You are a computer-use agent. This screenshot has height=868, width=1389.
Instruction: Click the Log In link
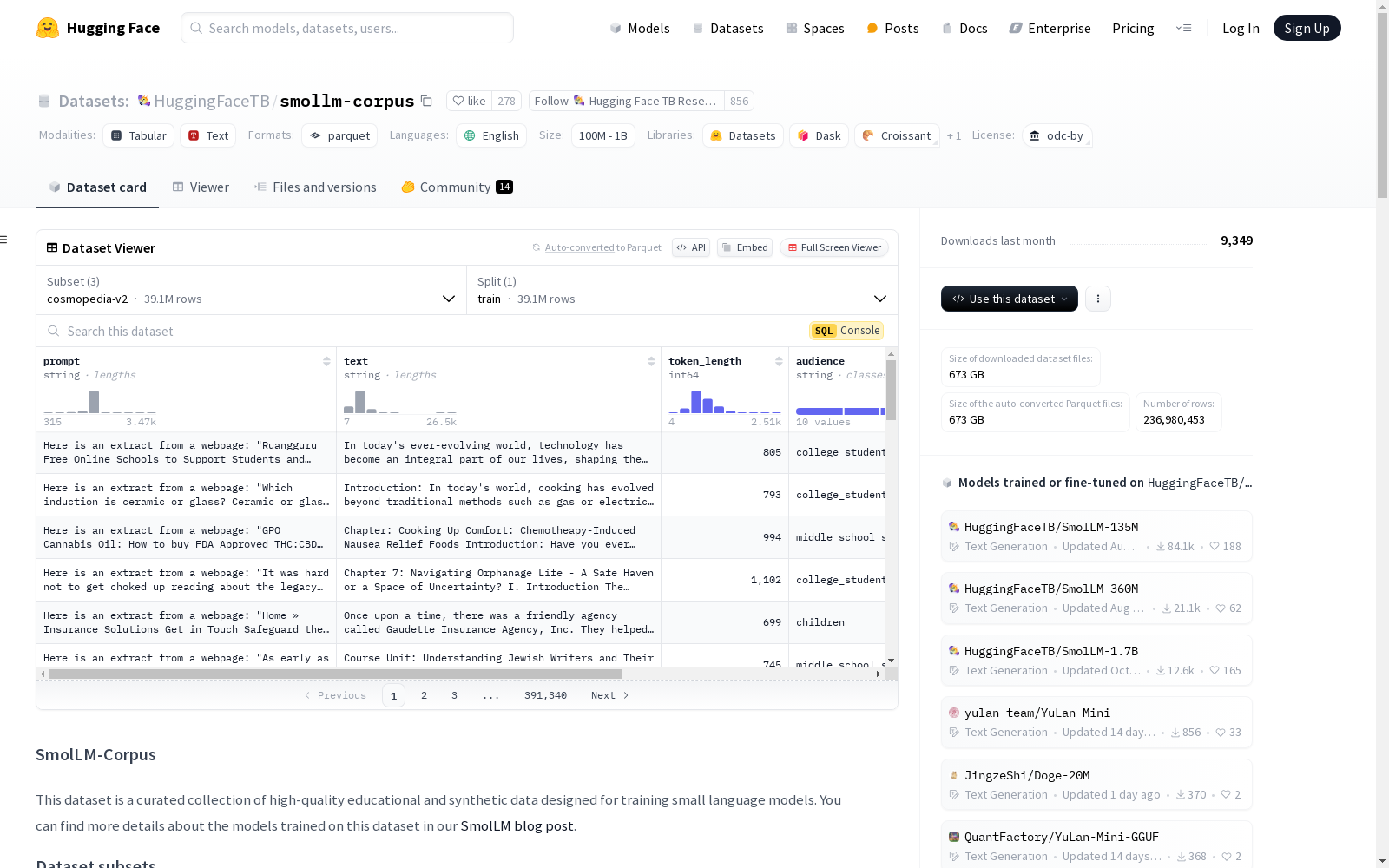coord(1241,28)
